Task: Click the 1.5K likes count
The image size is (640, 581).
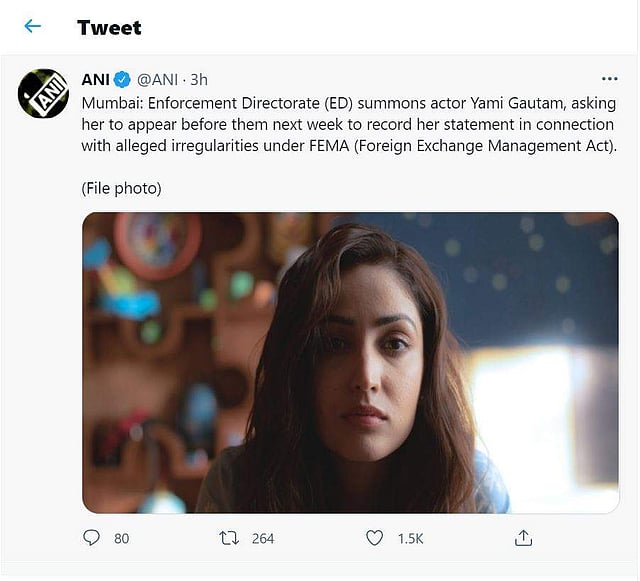Action: point(410,538)
